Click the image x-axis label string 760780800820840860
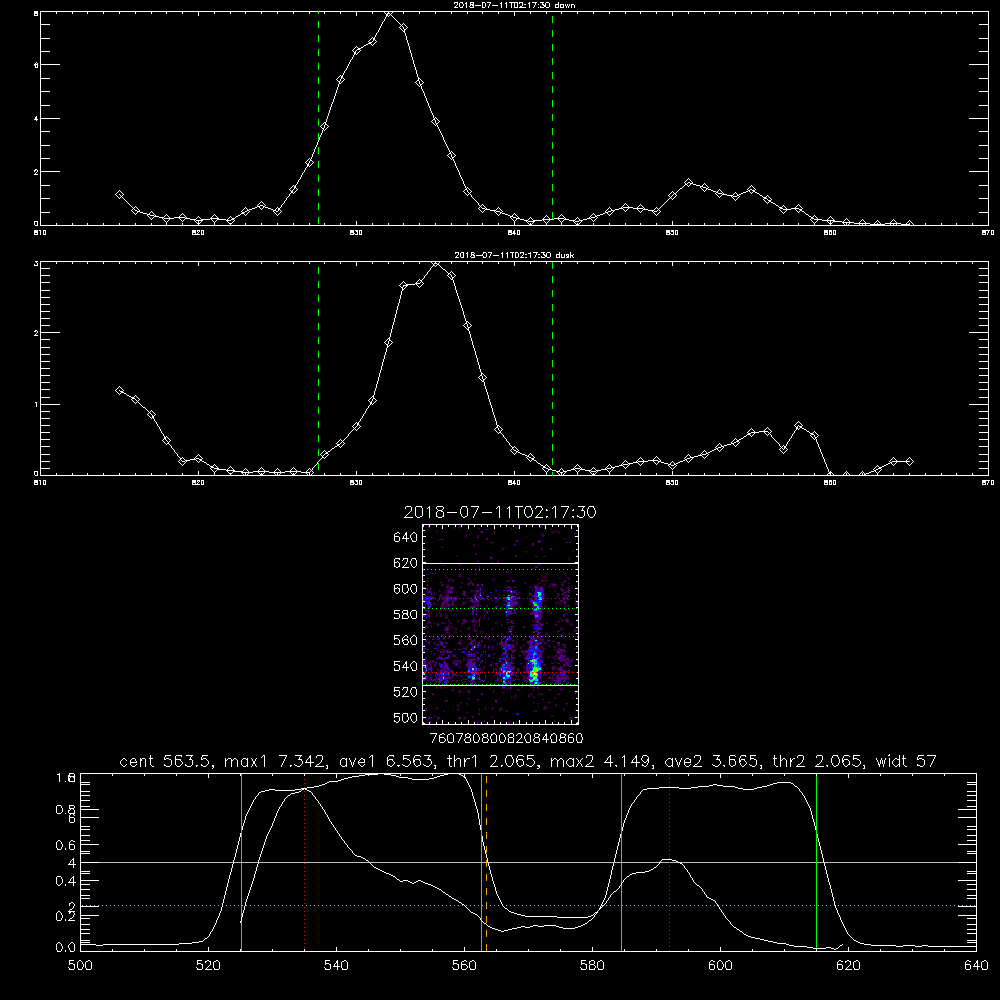 (x=506, y=739)
